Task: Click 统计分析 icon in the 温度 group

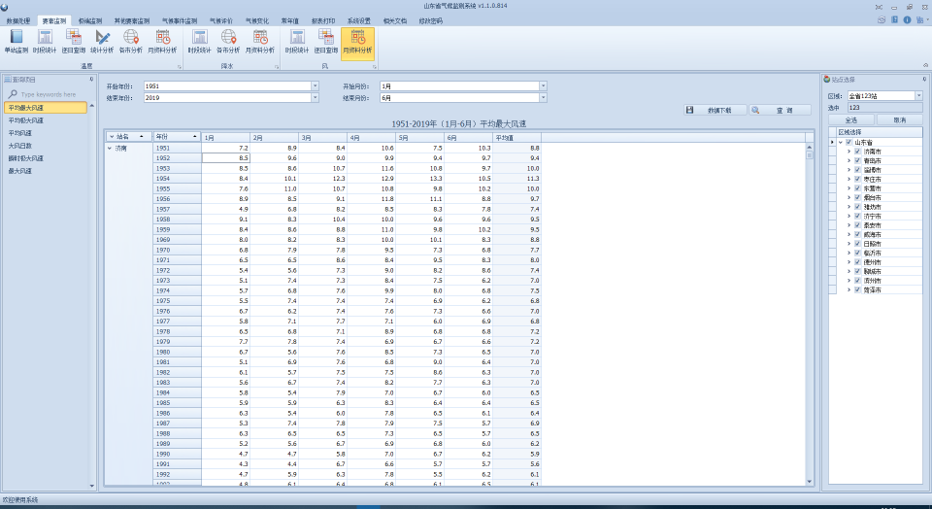Action: point(102,41)
